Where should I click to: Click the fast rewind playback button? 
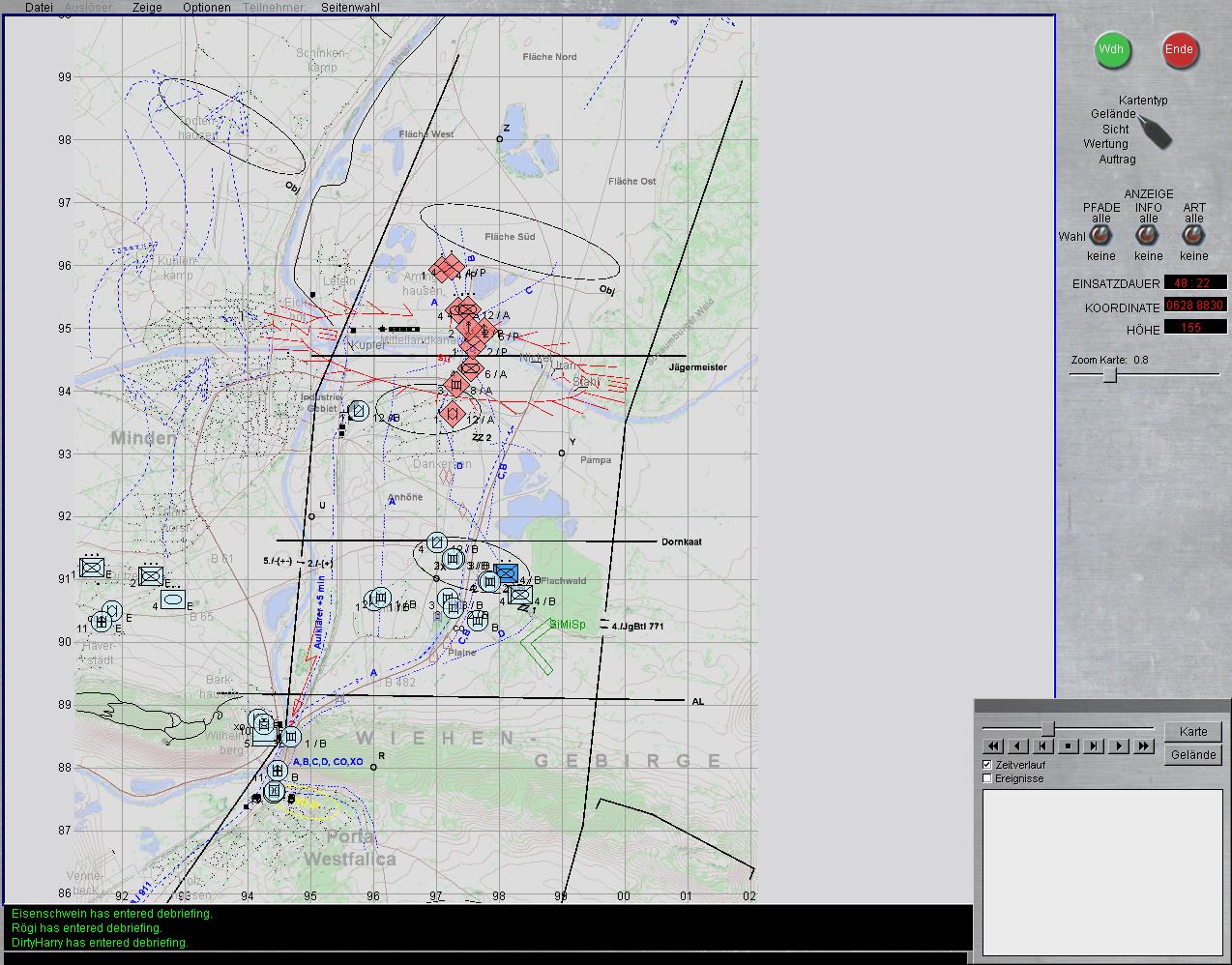(993, 746)
